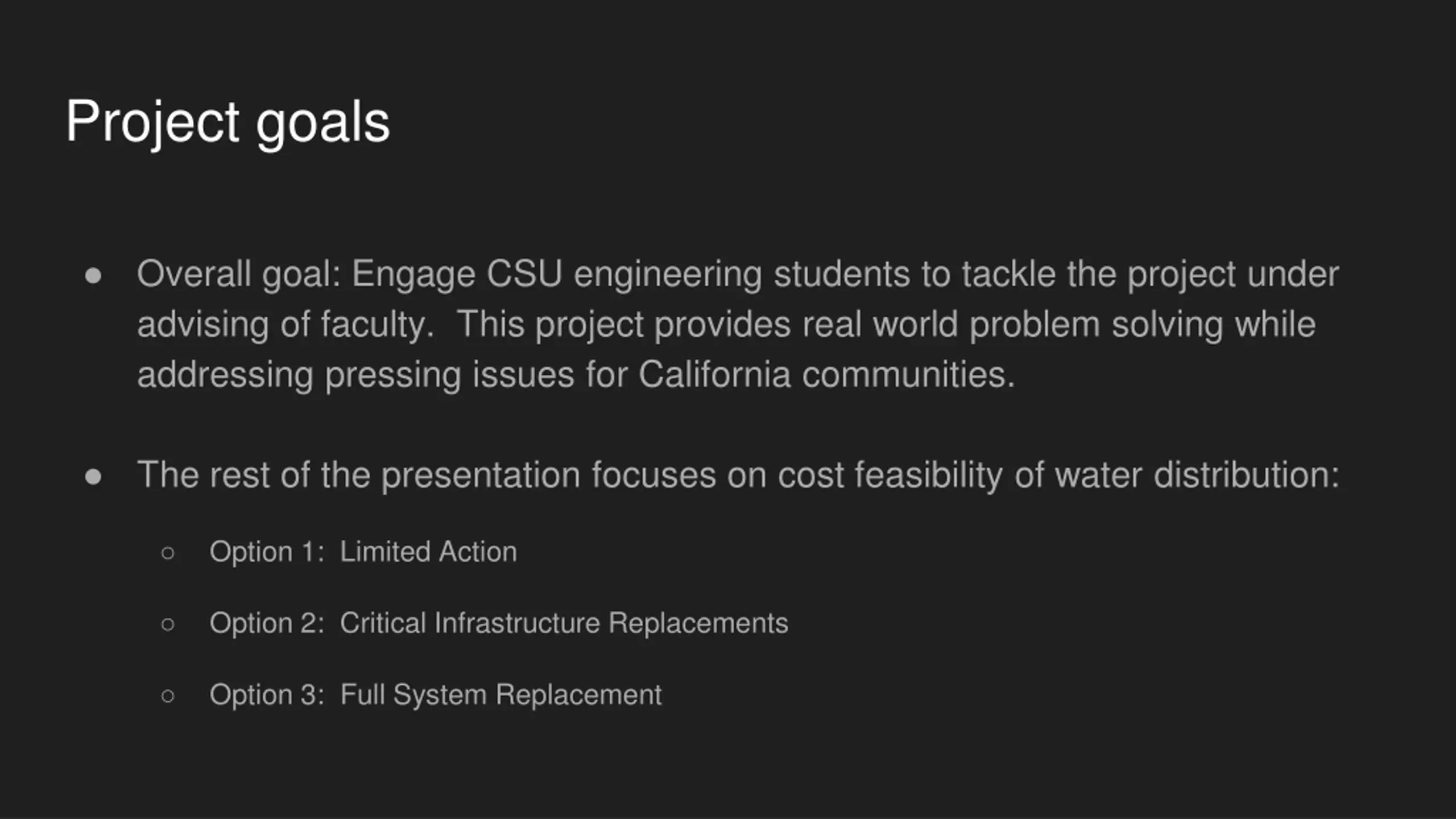Click the hollow bullet beside Option 1

(x=168, y=553)
